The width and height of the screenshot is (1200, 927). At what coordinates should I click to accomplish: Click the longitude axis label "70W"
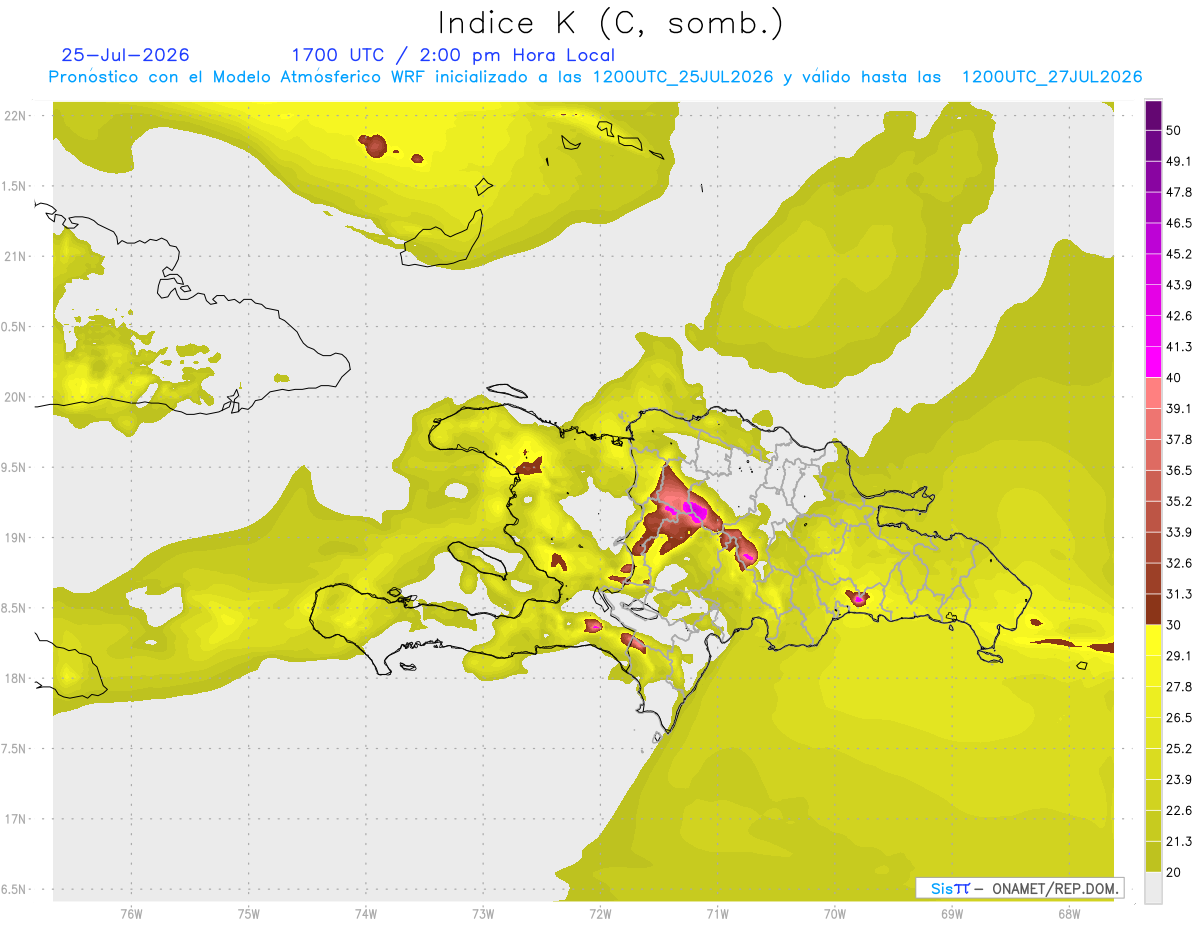tap(834, 914)
